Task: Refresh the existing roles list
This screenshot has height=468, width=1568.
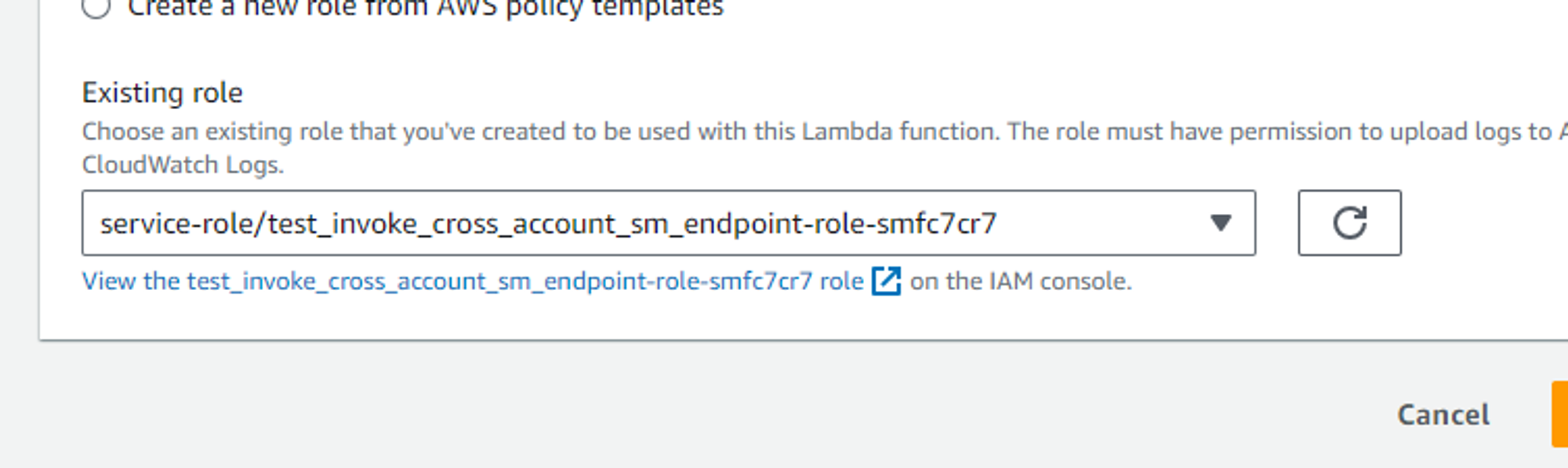Action: click(x=1349, y=223)
